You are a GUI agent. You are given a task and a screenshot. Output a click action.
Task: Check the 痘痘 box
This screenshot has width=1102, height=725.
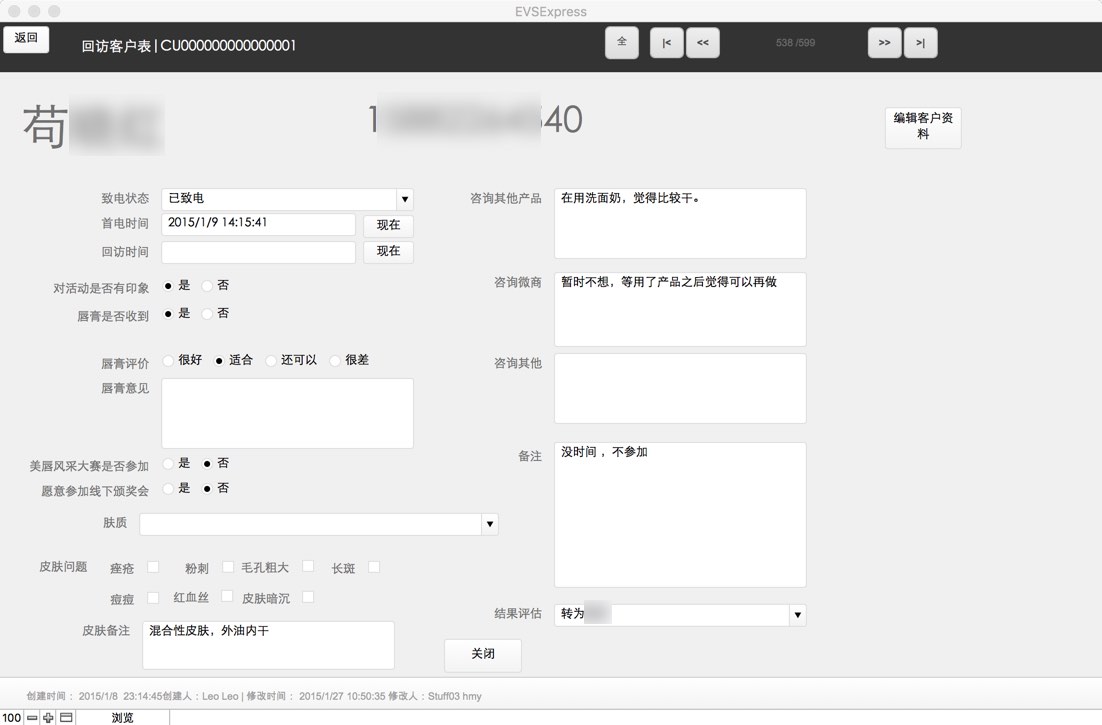(x=153, y=597)
